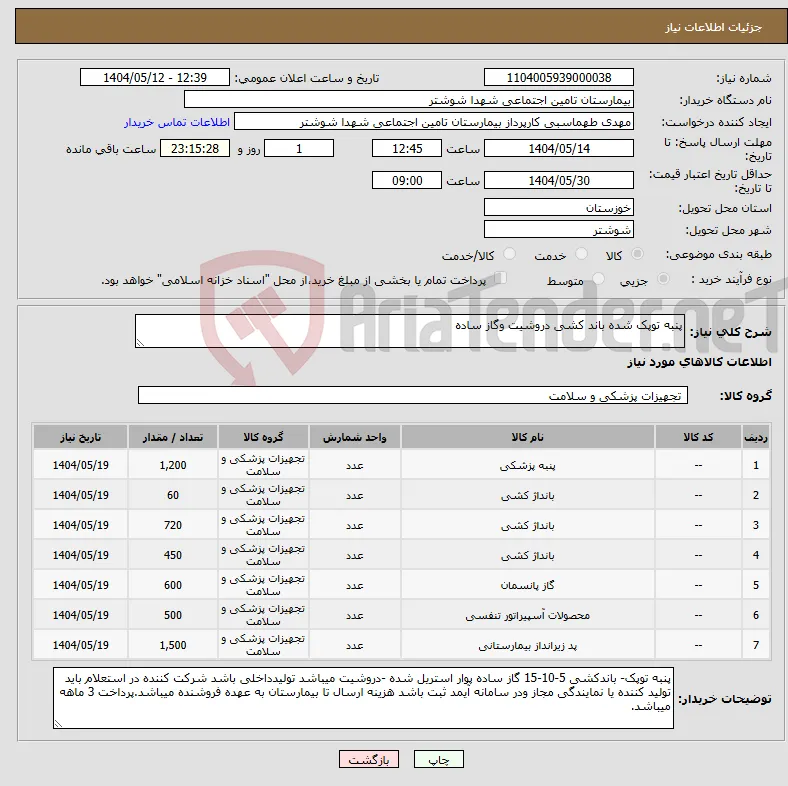
Task: Click the need number field 1104005939000038
Action: pyautogui.click(x=558, y=77)
